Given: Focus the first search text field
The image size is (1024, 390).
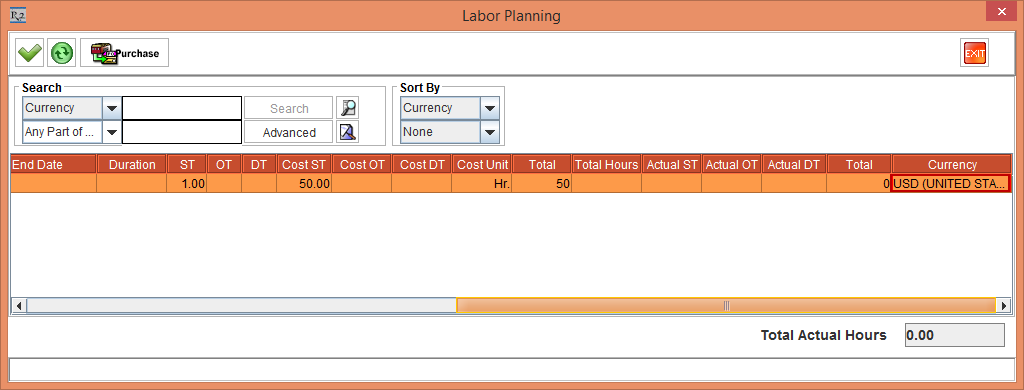Looking at the screenshot, I should click(182, 108).
